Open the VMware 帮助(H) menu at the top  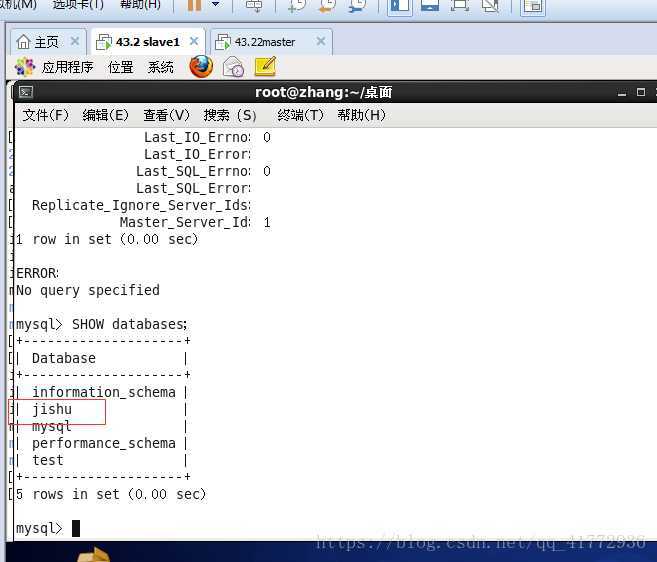[140, 5]
